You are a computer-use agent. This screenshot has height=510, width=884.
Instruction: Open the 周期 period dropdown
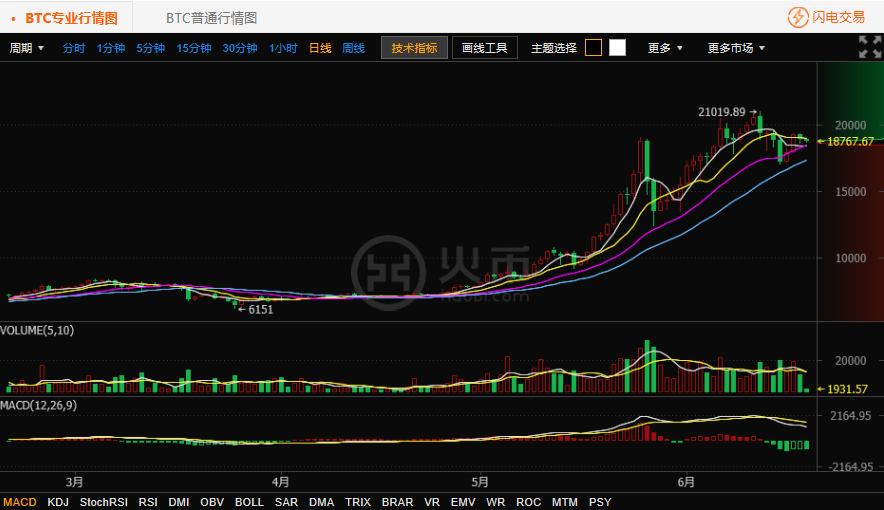tap(27, 48)
